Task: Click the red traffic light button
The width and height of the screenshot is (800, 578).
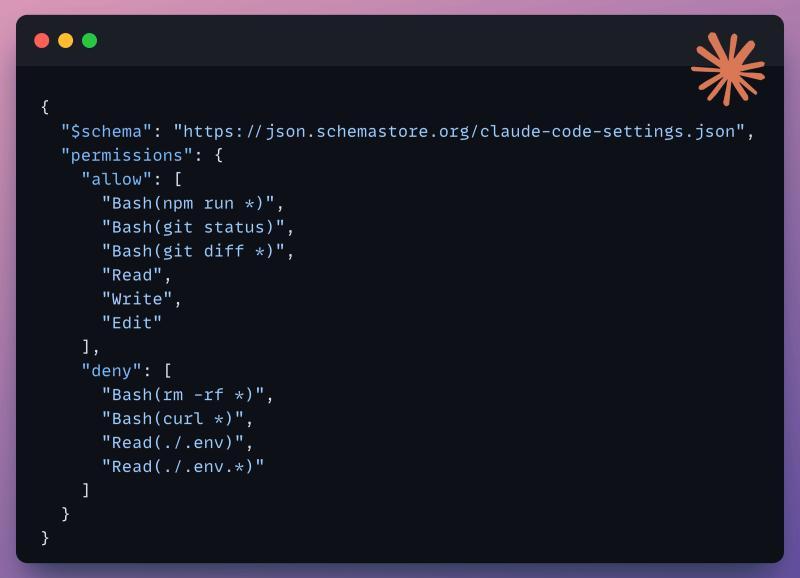Action: point(41,41)
